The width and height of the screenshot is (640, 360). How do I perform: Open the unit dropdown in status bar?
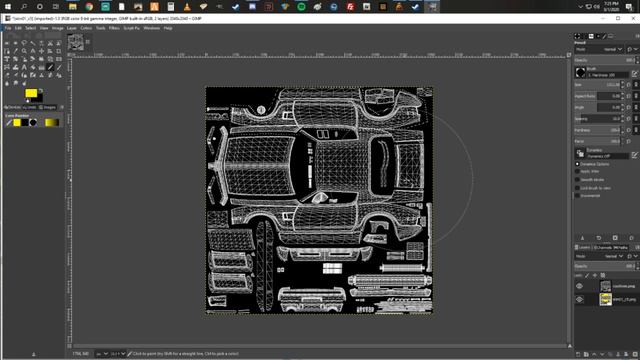pyautogui.click(x=102, y=353)
